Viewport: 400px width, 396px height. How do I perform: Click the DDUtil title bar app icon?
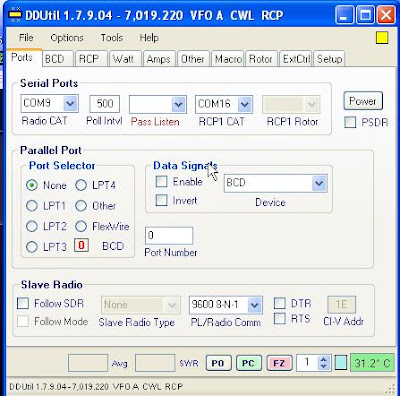tap(14, 15)
